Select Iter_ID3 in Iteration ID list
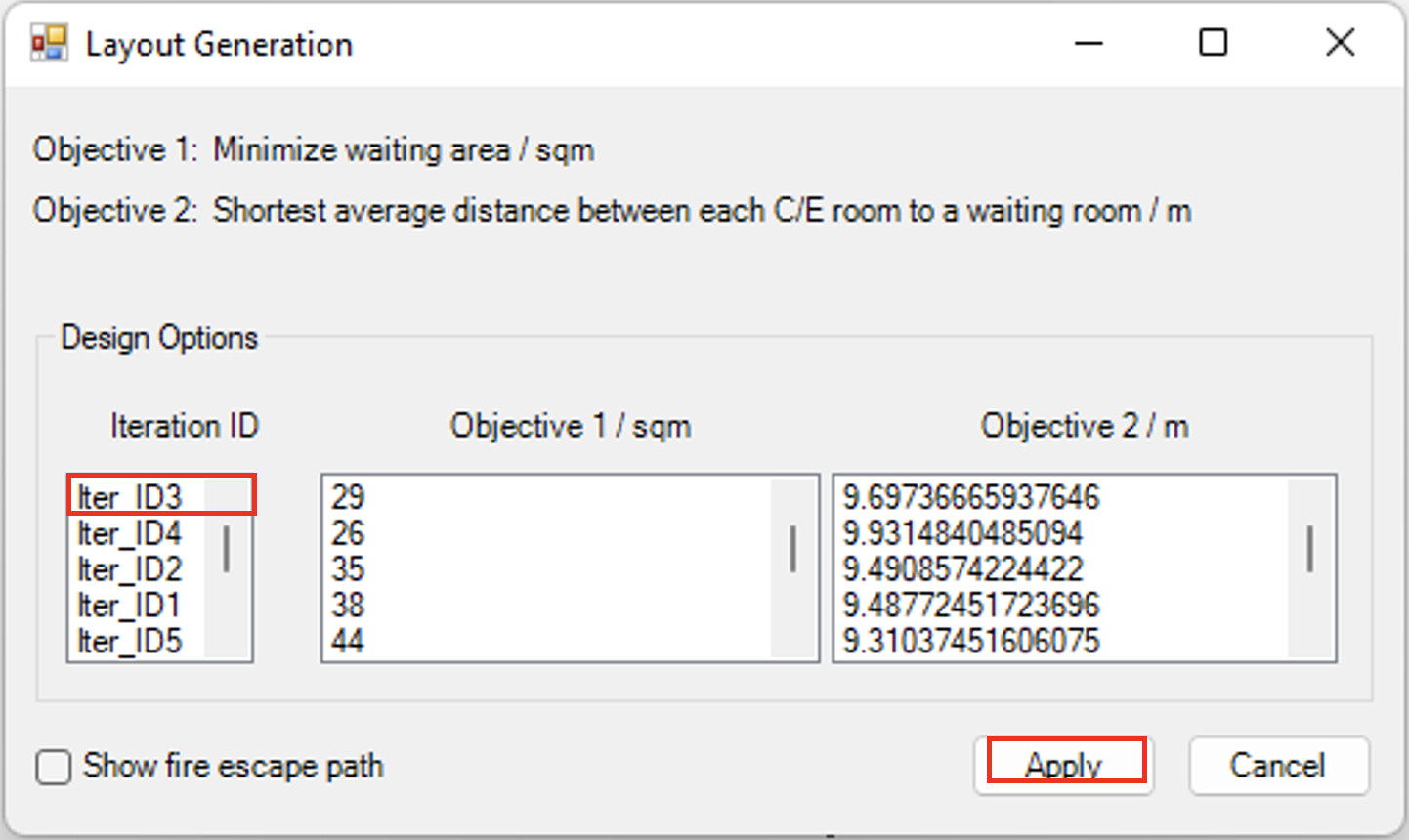 click(130, 497)
